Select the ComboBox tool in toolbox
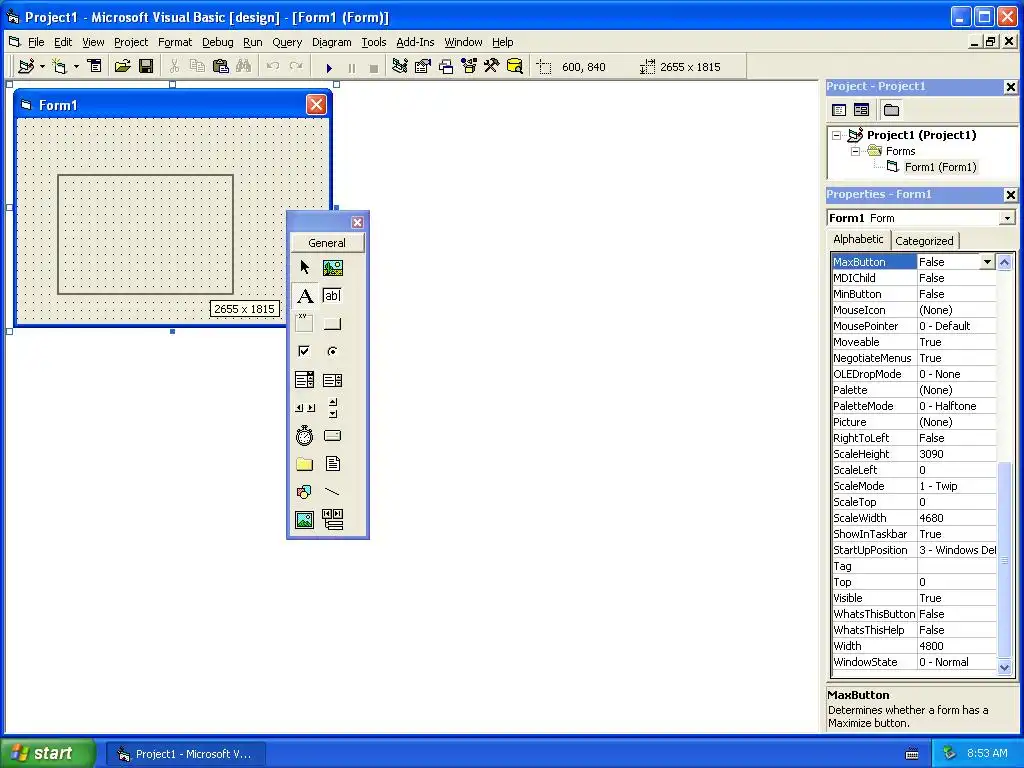The height and width of the screenshot is (768, 1024). [x=304, y=380]
